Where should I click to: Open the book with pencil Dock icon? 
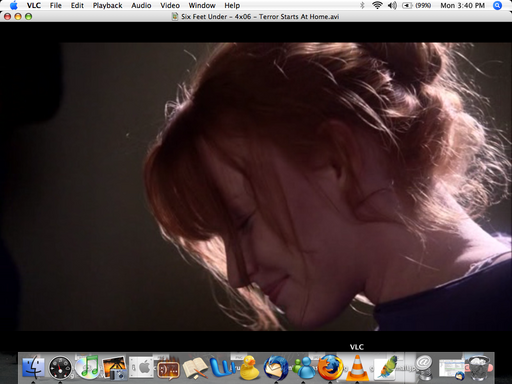tap(195, 368)
